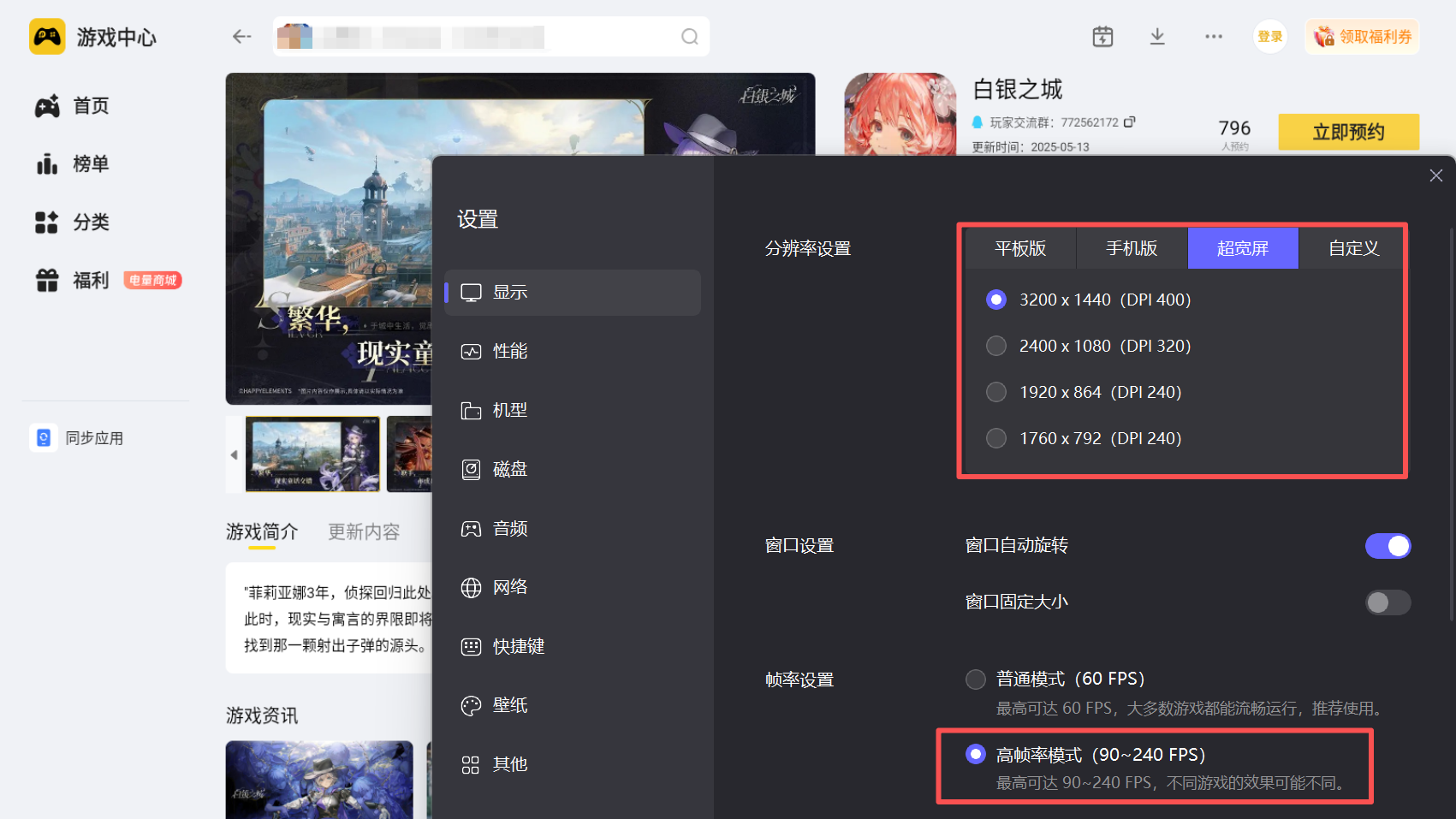The height and width of the screenshot is (819, 1456).
Task: Select the 机型 device model section
Action: pyautogui.click(x=573, y=411)
